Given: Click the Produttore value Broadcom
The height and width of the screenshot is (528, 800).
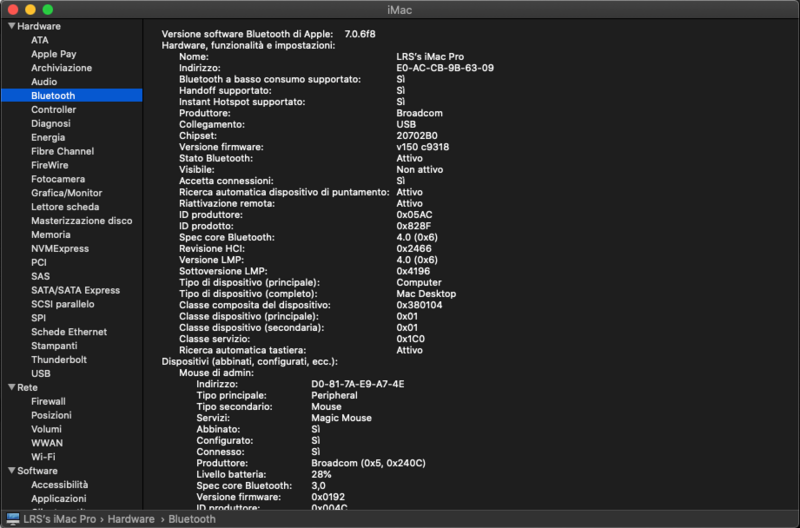Looking at the screenshot, I should point(419,113).
